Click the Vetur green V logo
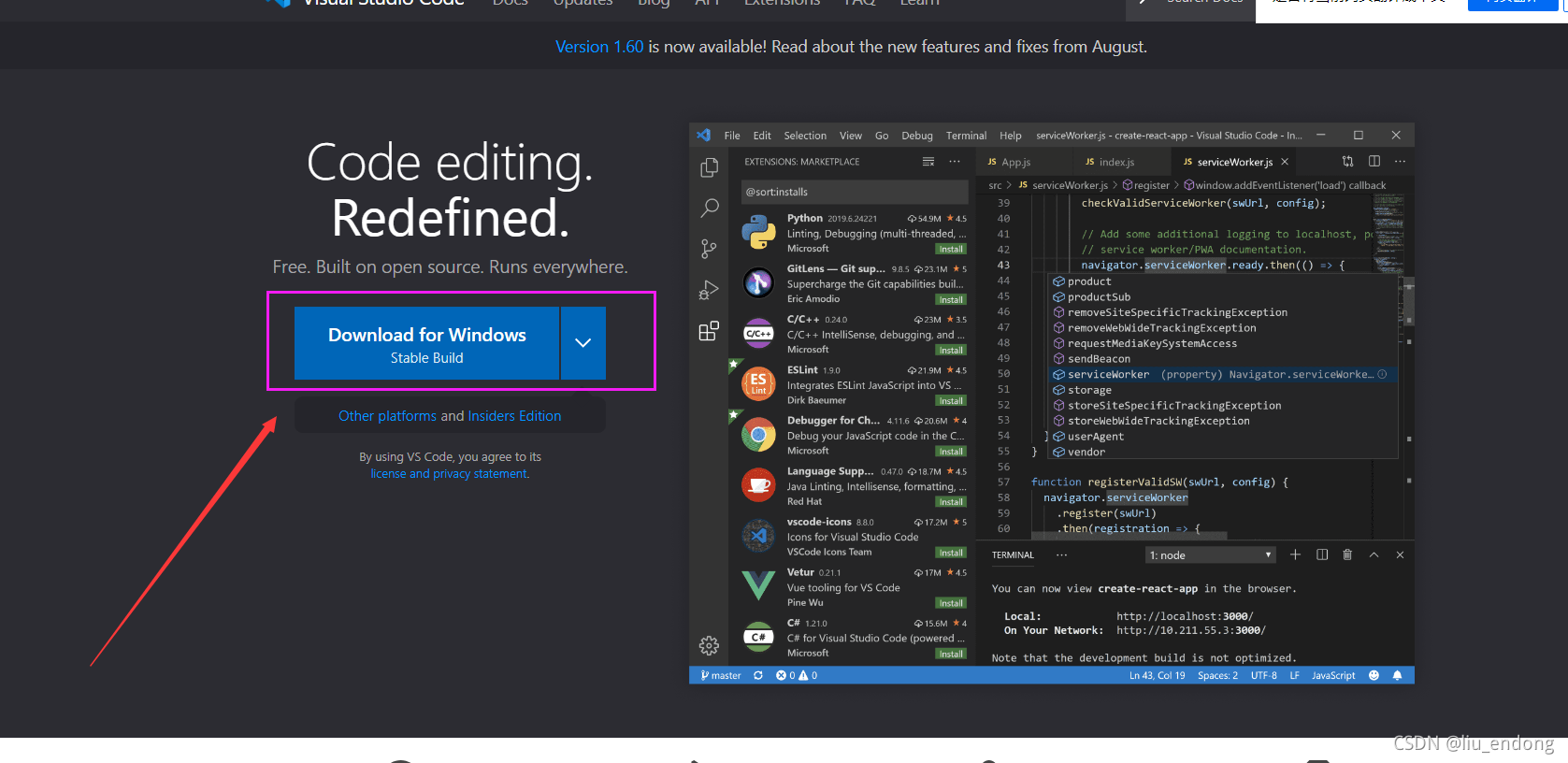Viewport: 1568px width, 763px height. tap(758, 585)
